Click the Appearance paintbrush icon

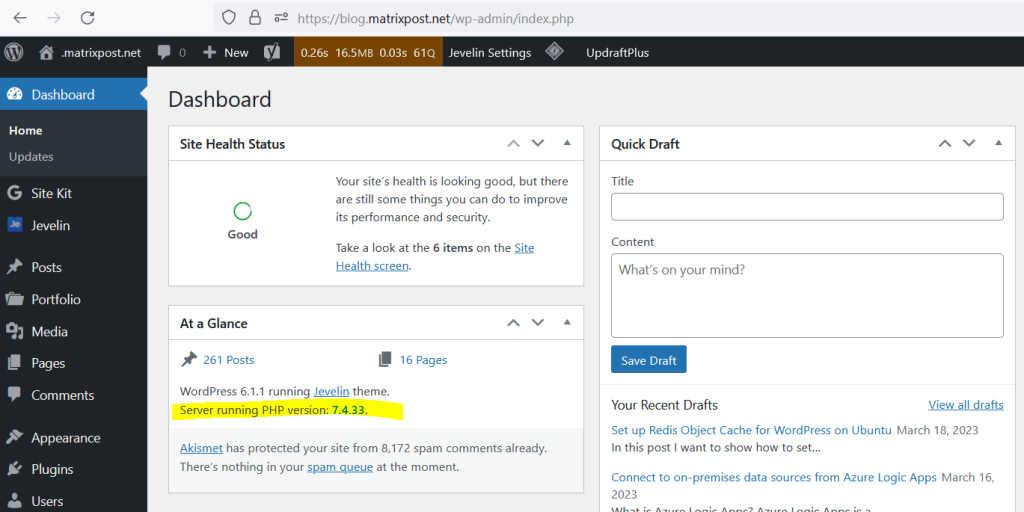point(14,438)
